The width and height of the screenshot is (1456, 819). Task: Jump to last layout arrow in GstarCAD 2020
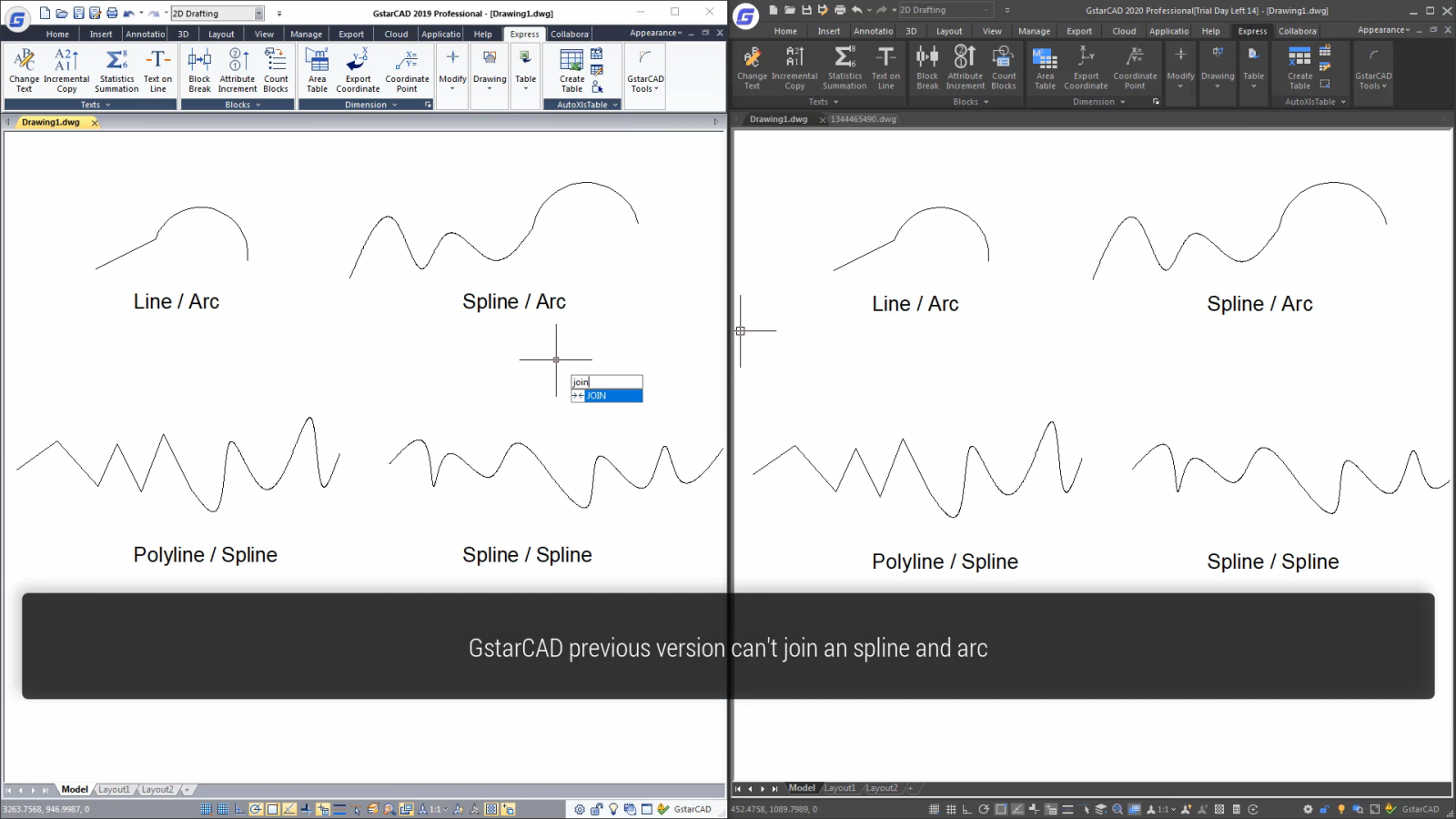click(x=775, y=789)
